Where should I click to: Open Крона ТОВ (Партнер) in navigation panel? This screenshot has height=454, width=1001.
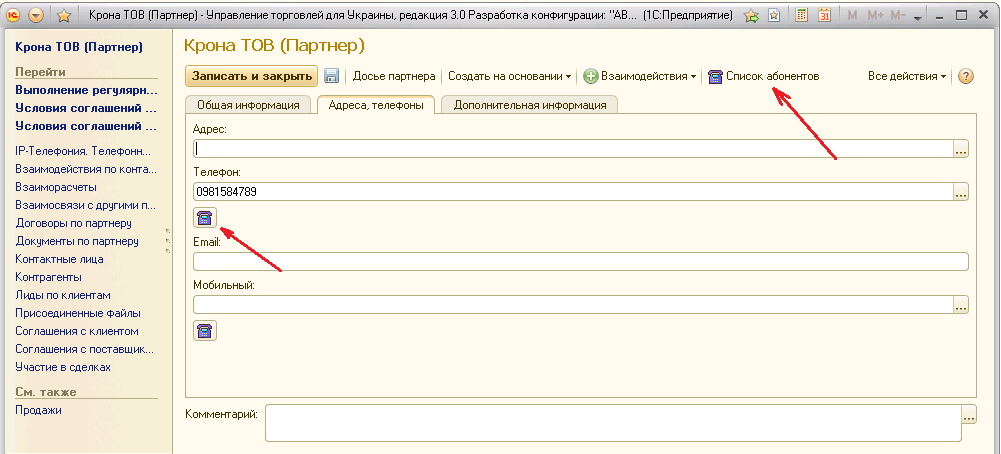pos(79,47)
